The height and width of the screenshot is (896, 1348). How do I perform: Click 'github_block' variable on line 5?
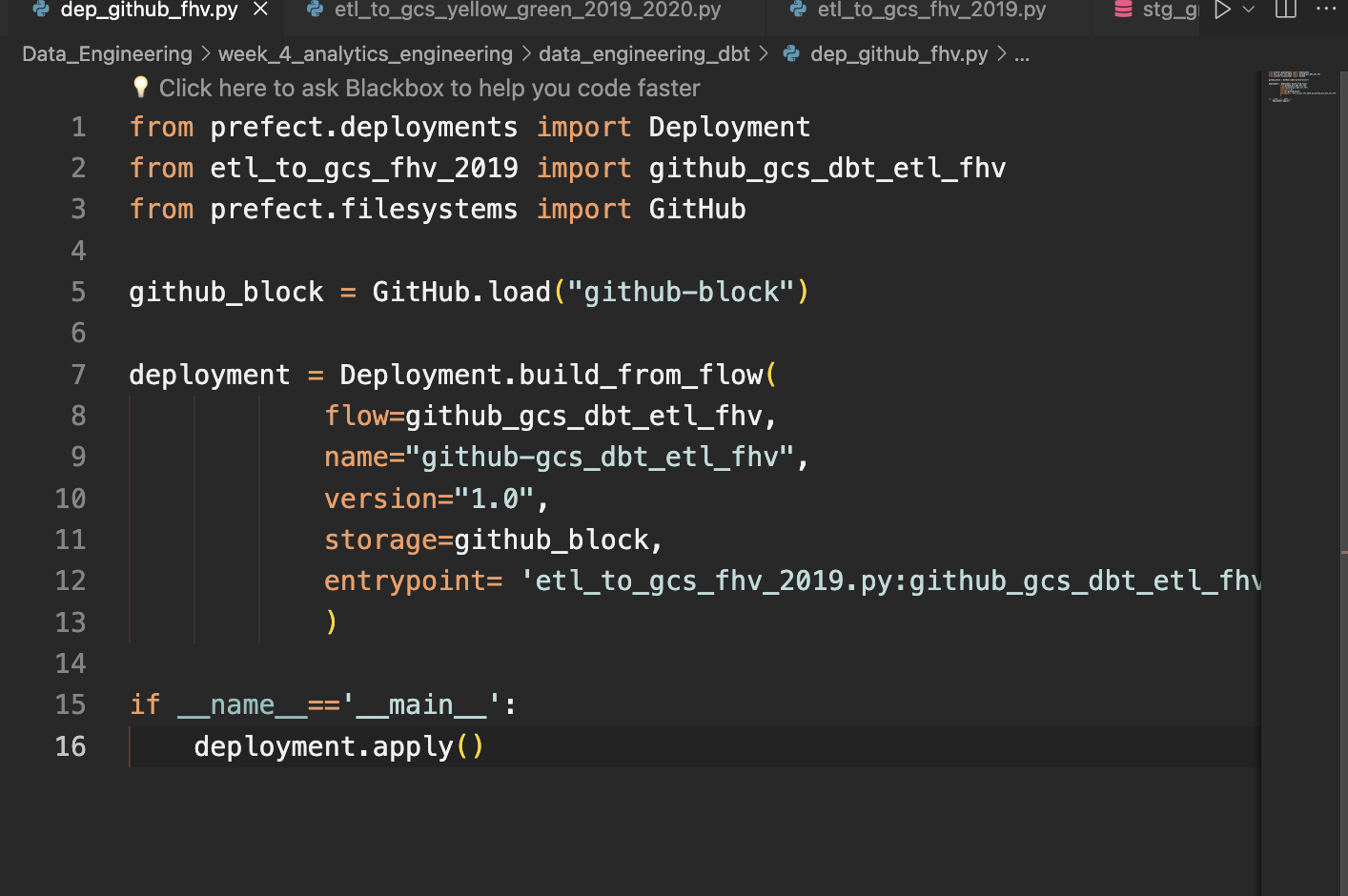pos(226,292)
